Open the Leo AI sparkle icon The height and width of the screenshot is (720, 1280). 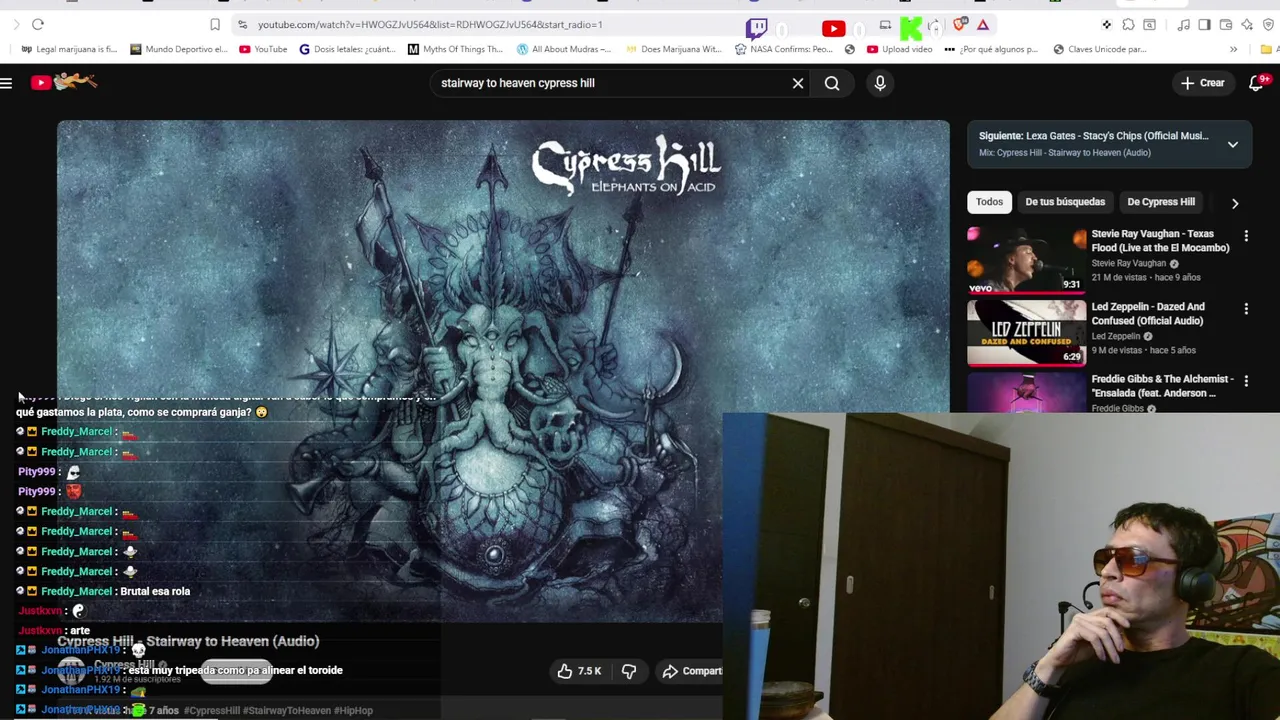click(x=1247, y=25)
